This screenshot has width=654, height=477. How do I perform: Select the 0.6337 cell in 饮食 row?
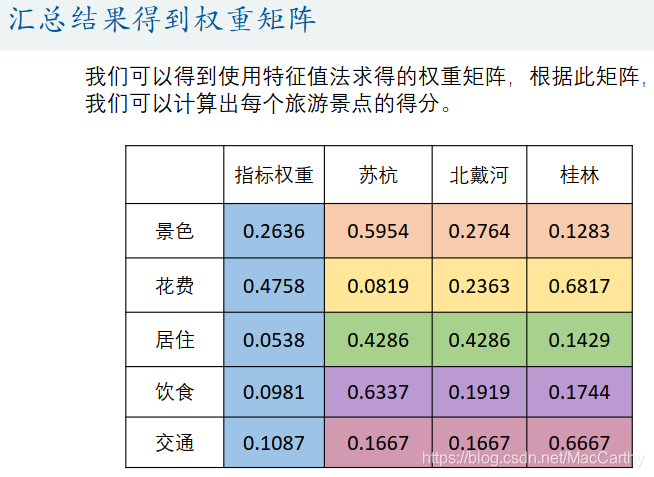click(378, 392)
